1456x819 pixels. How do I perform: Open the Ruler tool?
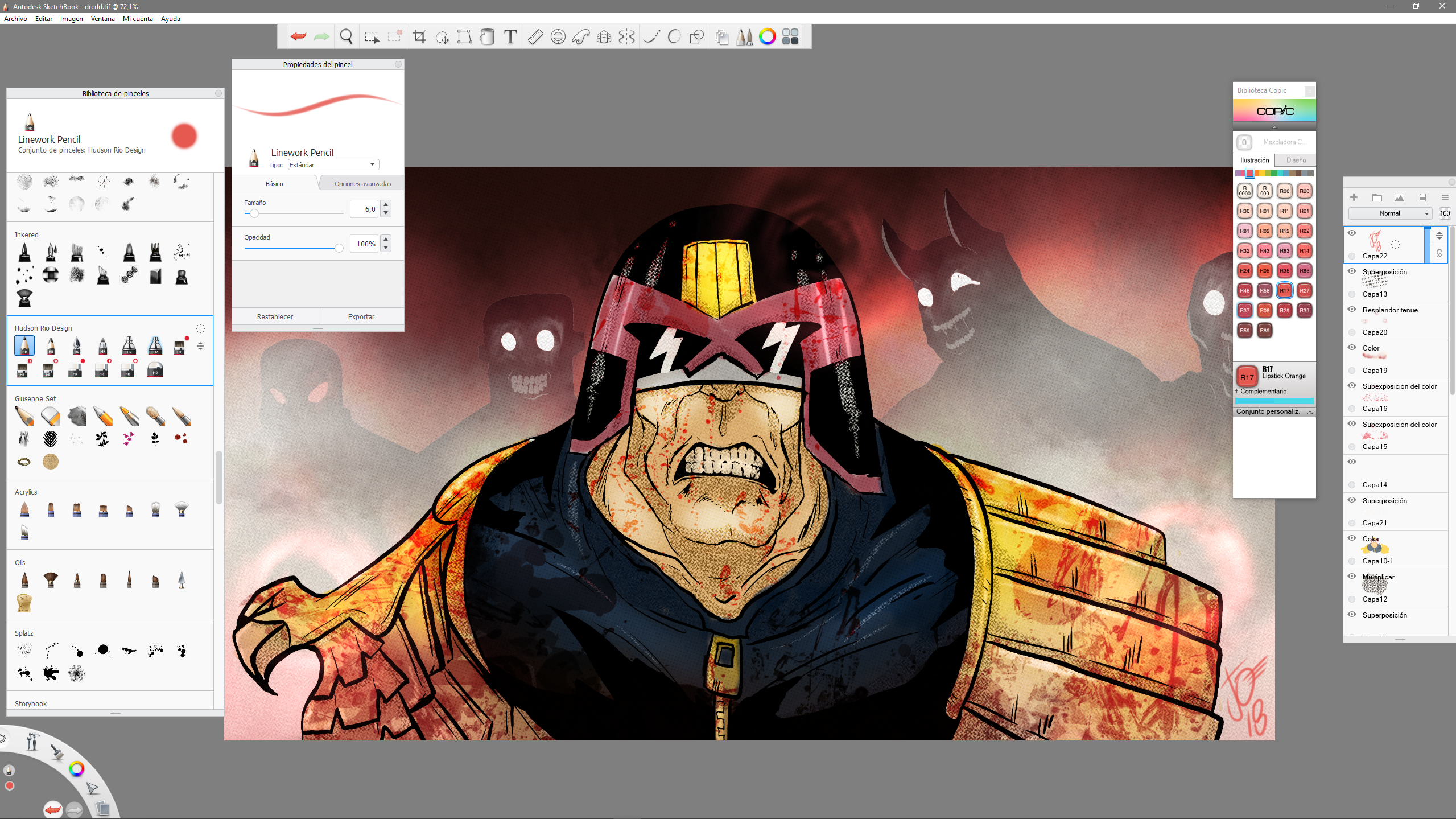click(x=535, y=37)
